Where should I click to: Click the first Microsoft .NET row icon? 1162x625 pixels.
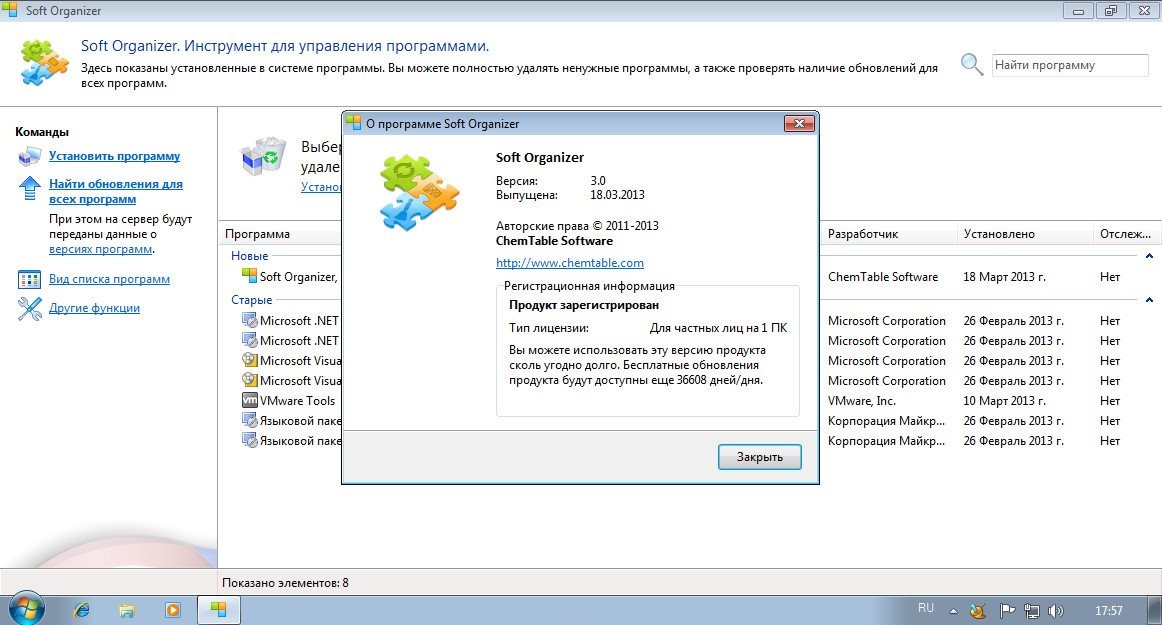250,320
